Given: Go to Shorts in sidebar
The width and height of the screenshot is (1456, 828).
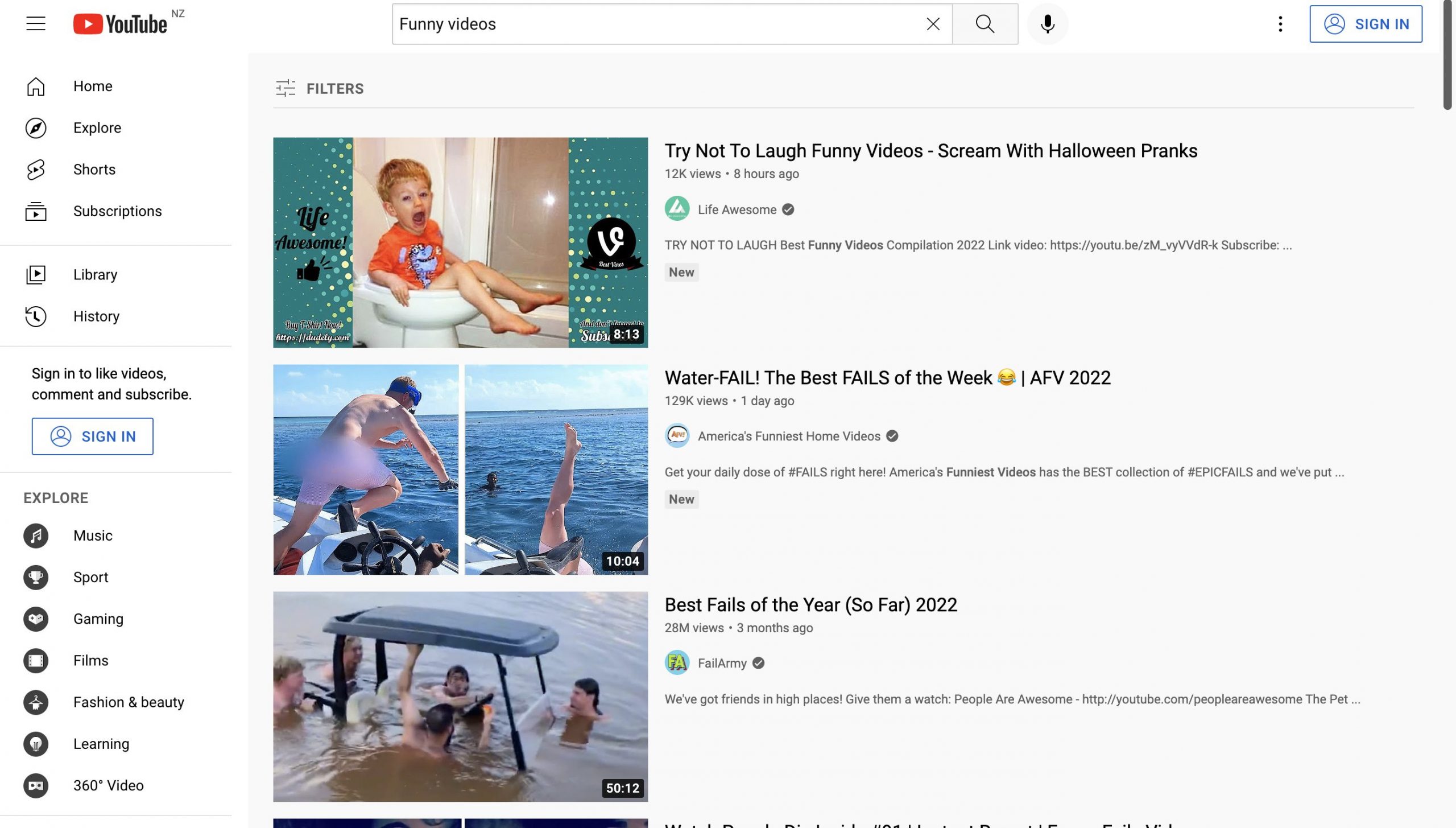Looking at the screenshot, I should tap(94, 170).
